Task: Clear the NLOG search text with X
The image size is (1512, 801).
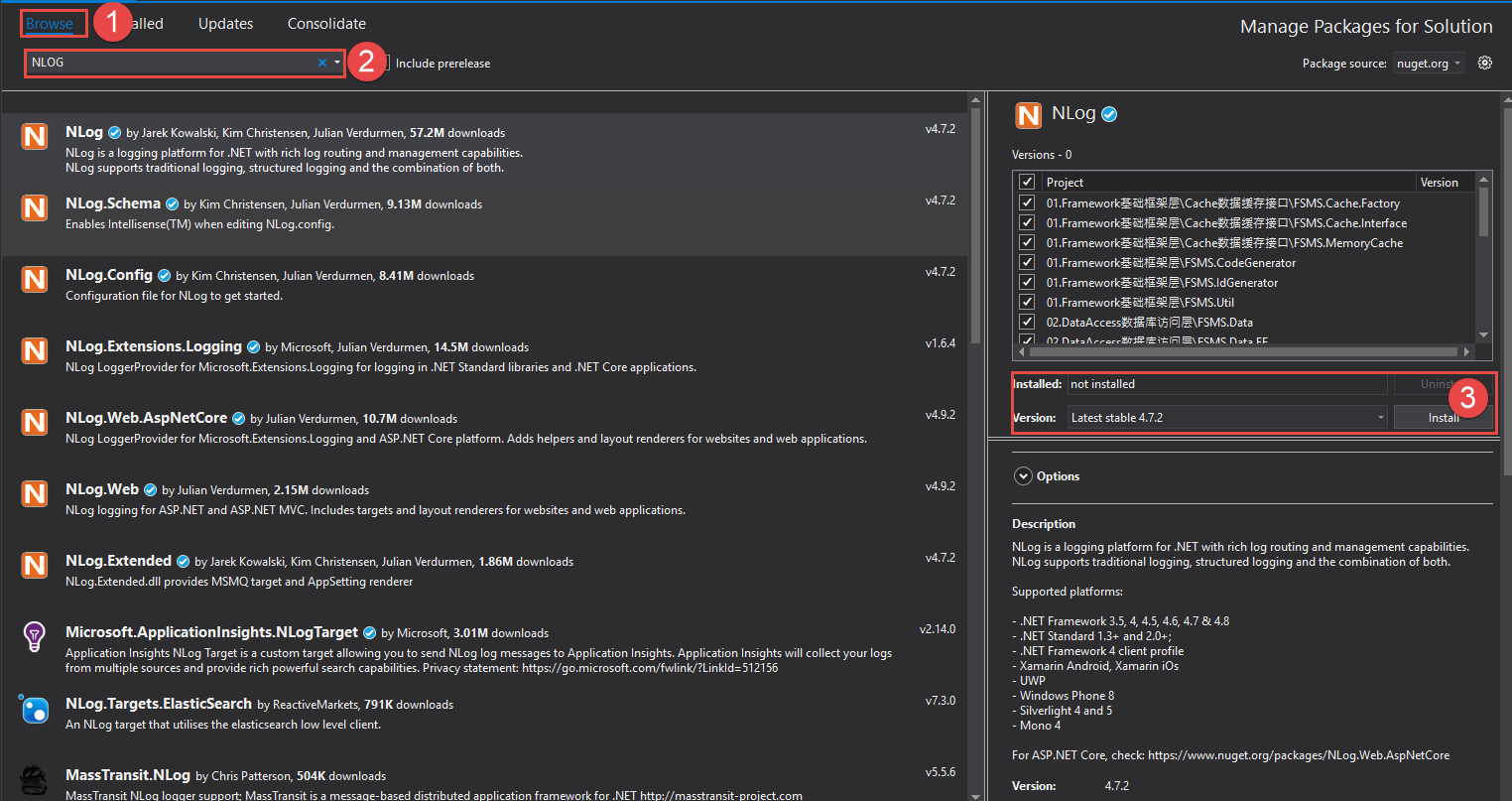Action: point(321,63)
